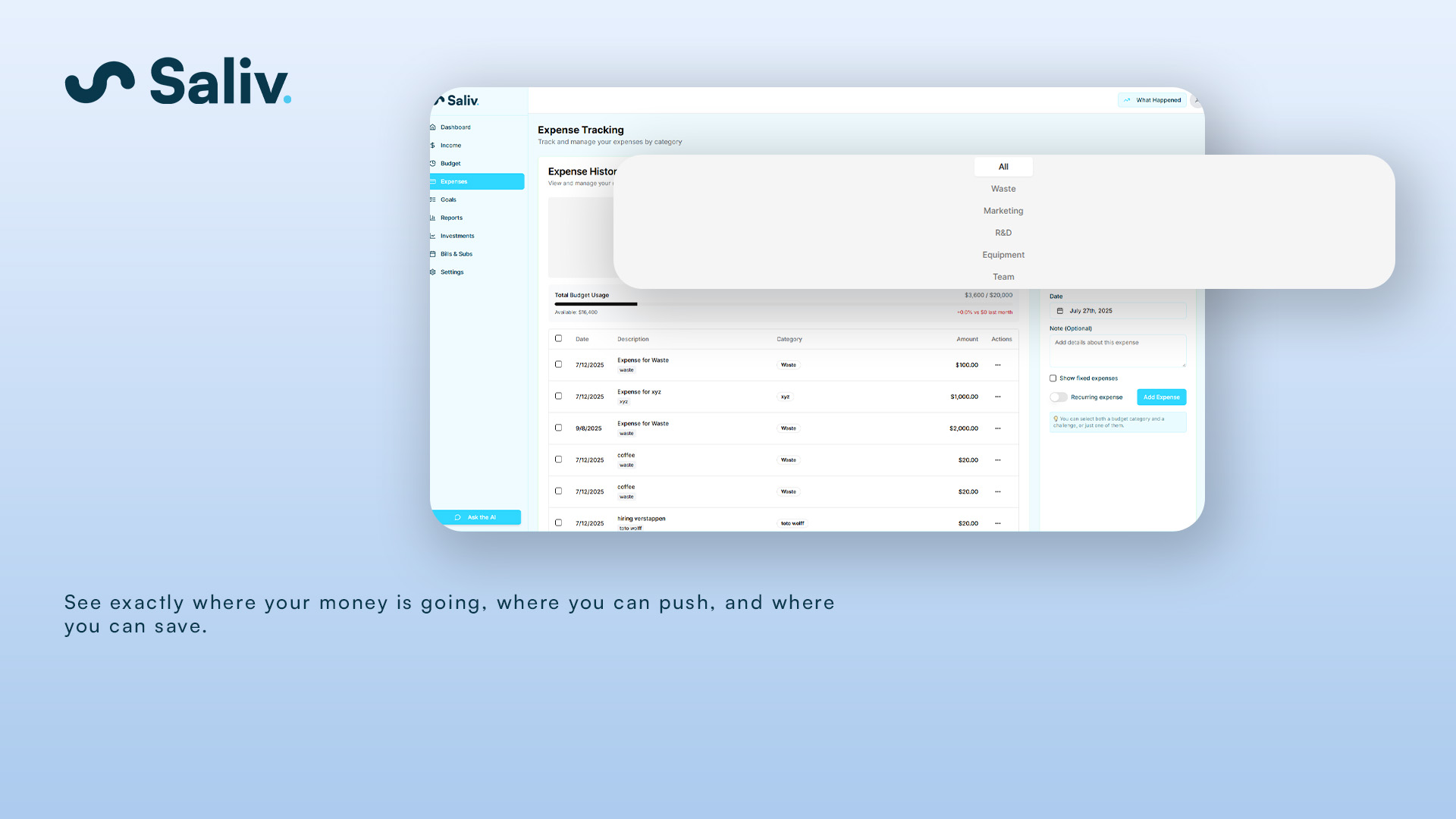The height and width of the screenshot is (819, 1456).
Task: Open actions menu for hiring verstappen row
Action: (998, 524)
